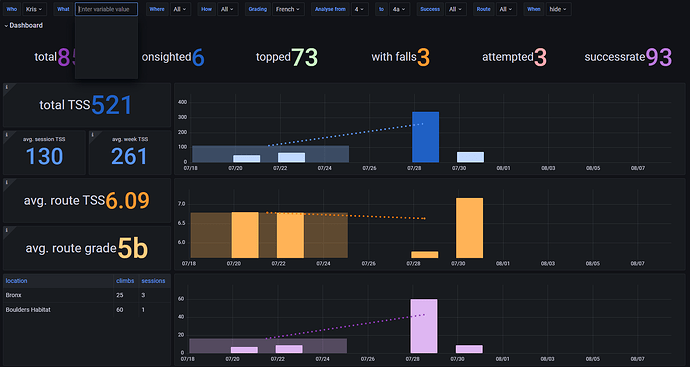
Task: Click the Who variable label
Action: (12, 9)
